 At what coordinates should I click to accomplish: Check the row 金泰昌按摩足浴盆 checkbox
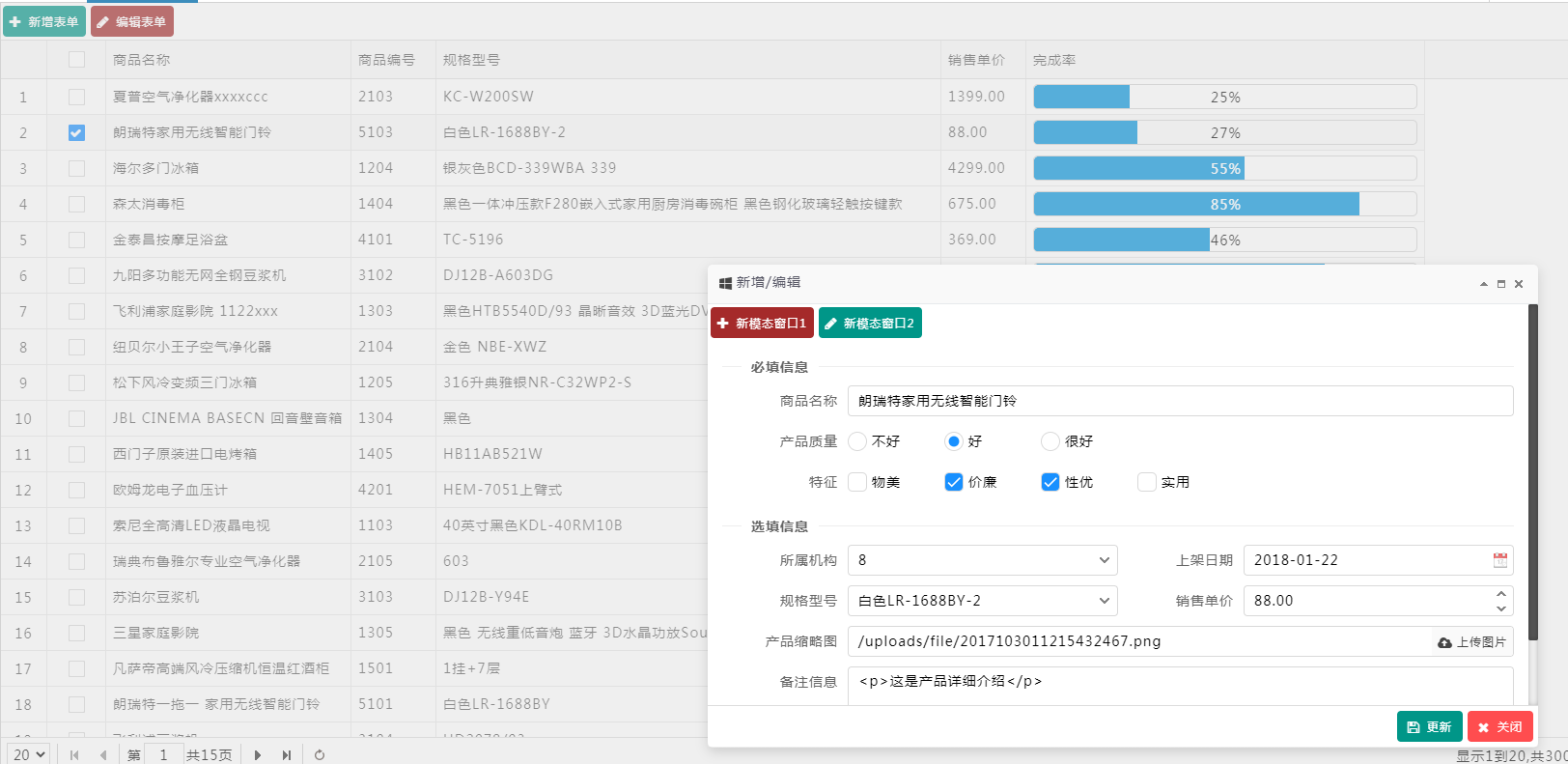tap(76, 240)
